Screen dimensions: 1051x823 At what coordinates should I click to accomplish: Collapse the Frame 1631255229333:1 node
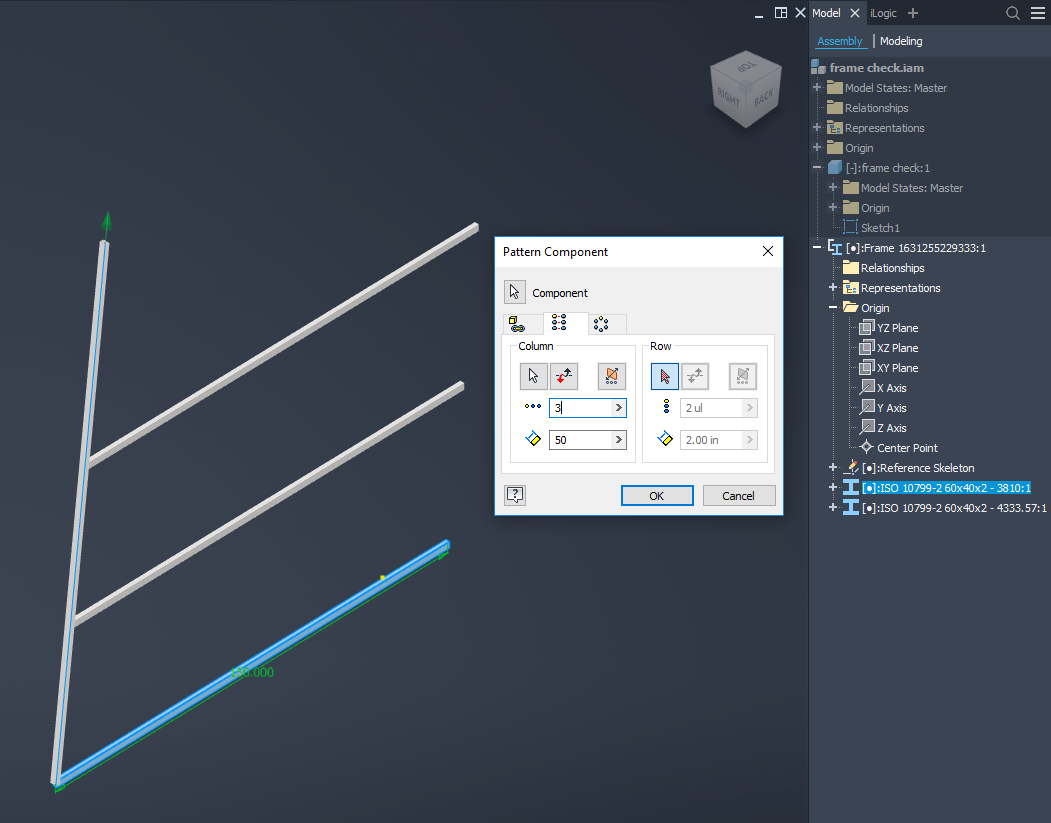[x=817, y=247]
